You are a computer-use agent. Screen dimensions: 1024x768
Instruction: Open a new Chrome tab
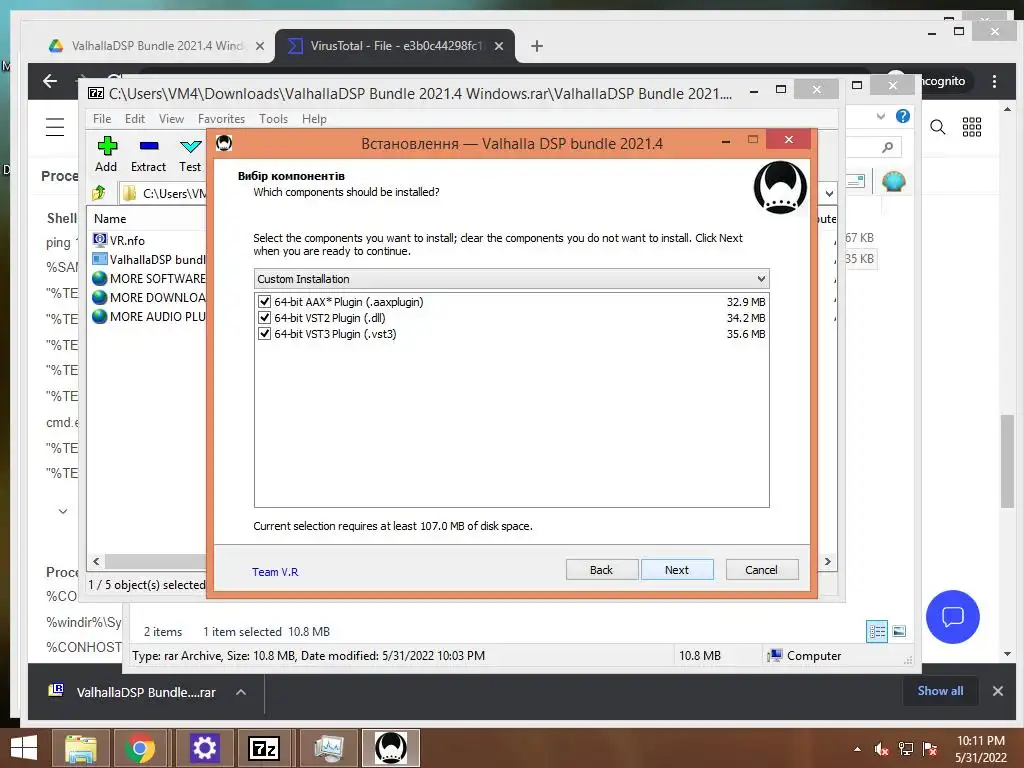point(537,46)
